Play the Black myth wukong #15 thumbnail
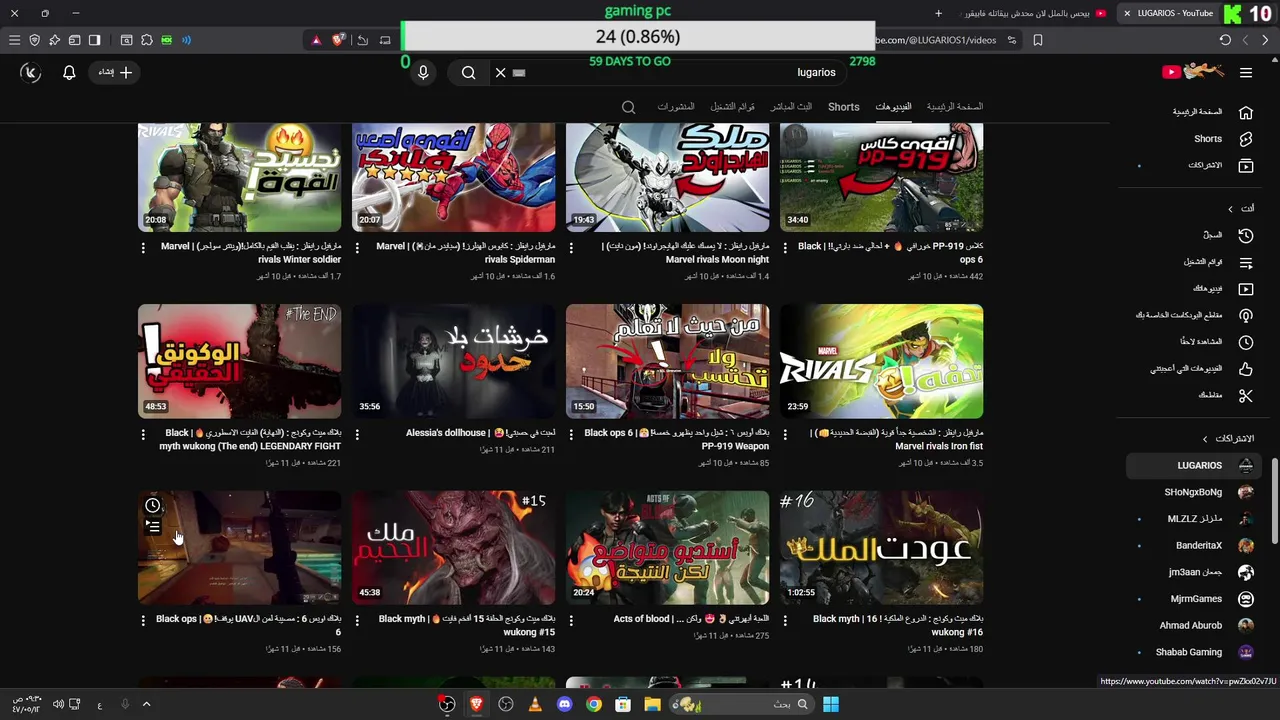The image size is (1280, 720). click(x=453, y=548)
